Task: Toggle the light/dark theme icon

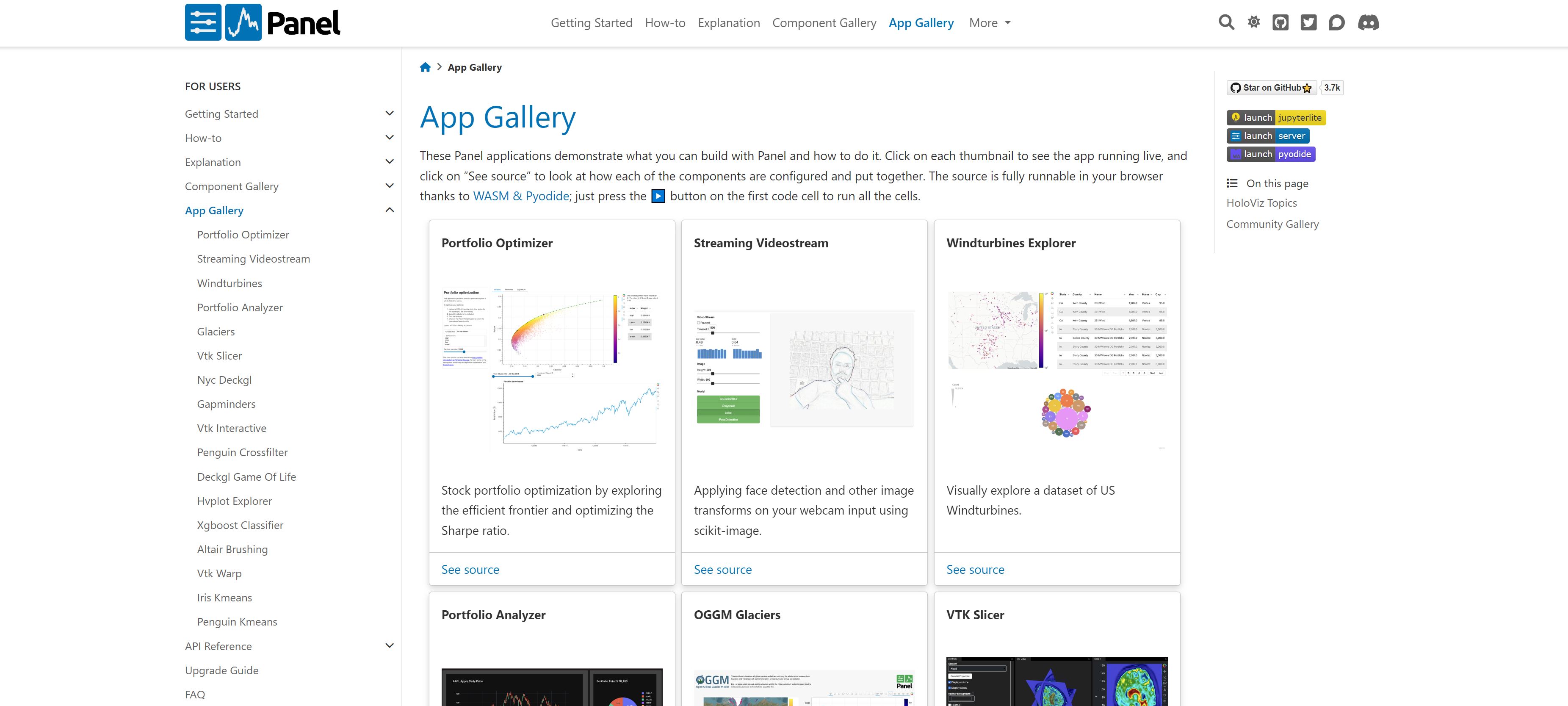Action: (1253, 22)
